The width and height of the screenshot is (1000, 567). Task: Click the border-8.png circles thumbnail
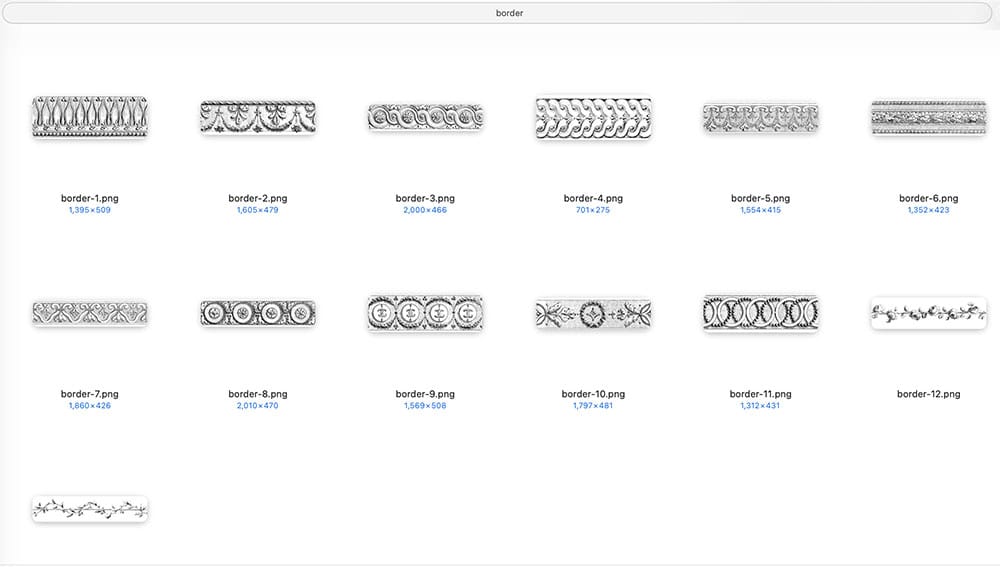click(258, 313)
